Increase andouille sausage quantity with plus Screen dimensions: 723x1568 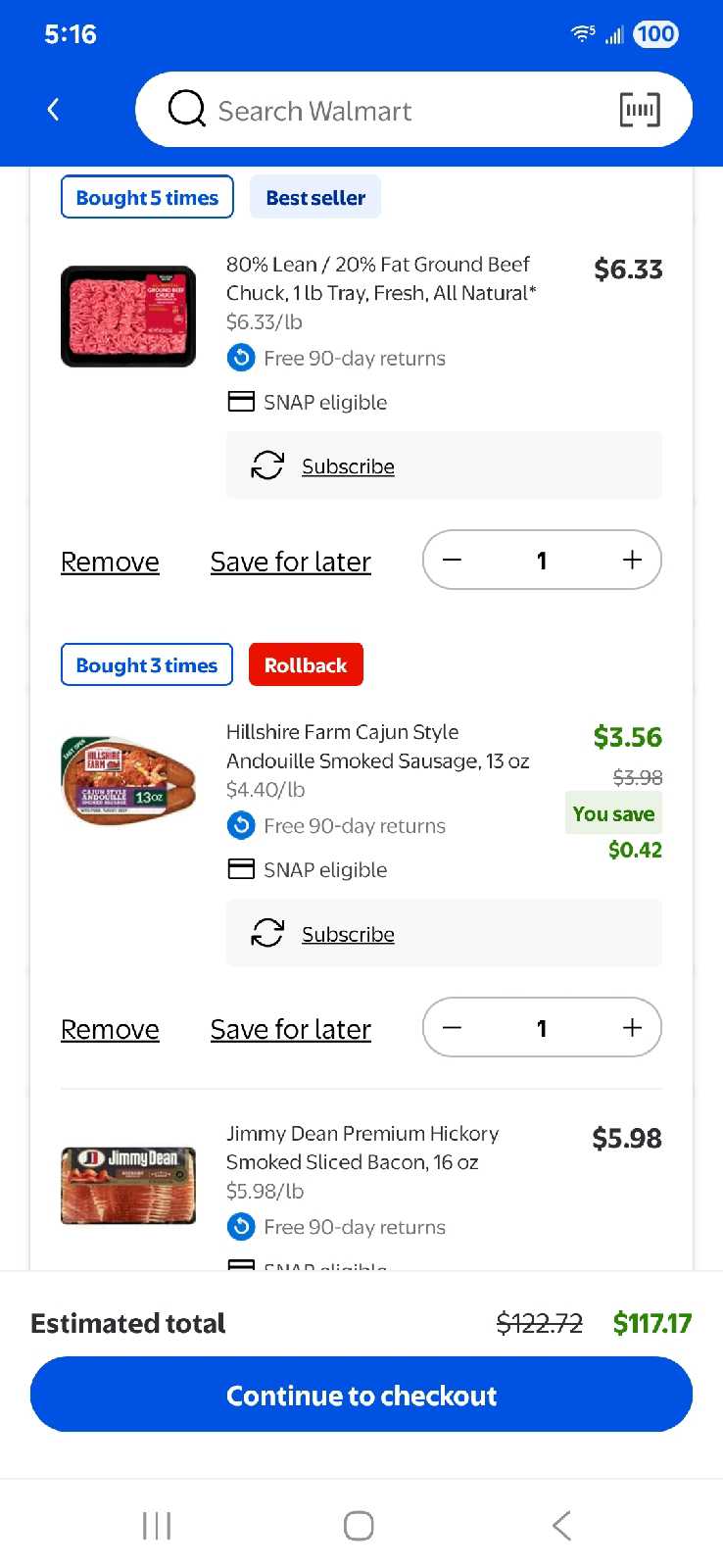click(x=632, y=1027)
